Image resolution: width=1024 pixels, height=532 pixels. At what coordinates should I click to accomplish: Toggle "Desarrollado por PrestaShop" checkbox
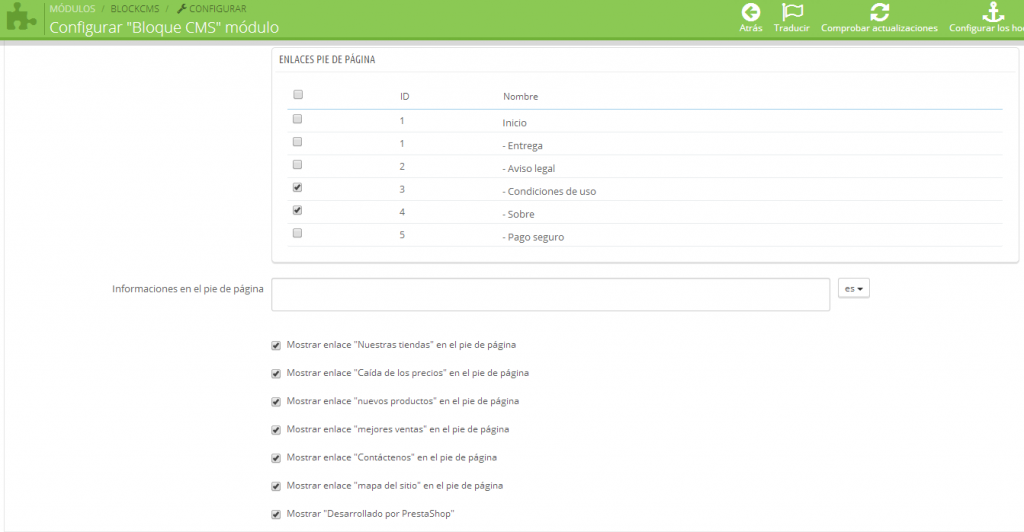click(276, 514)
